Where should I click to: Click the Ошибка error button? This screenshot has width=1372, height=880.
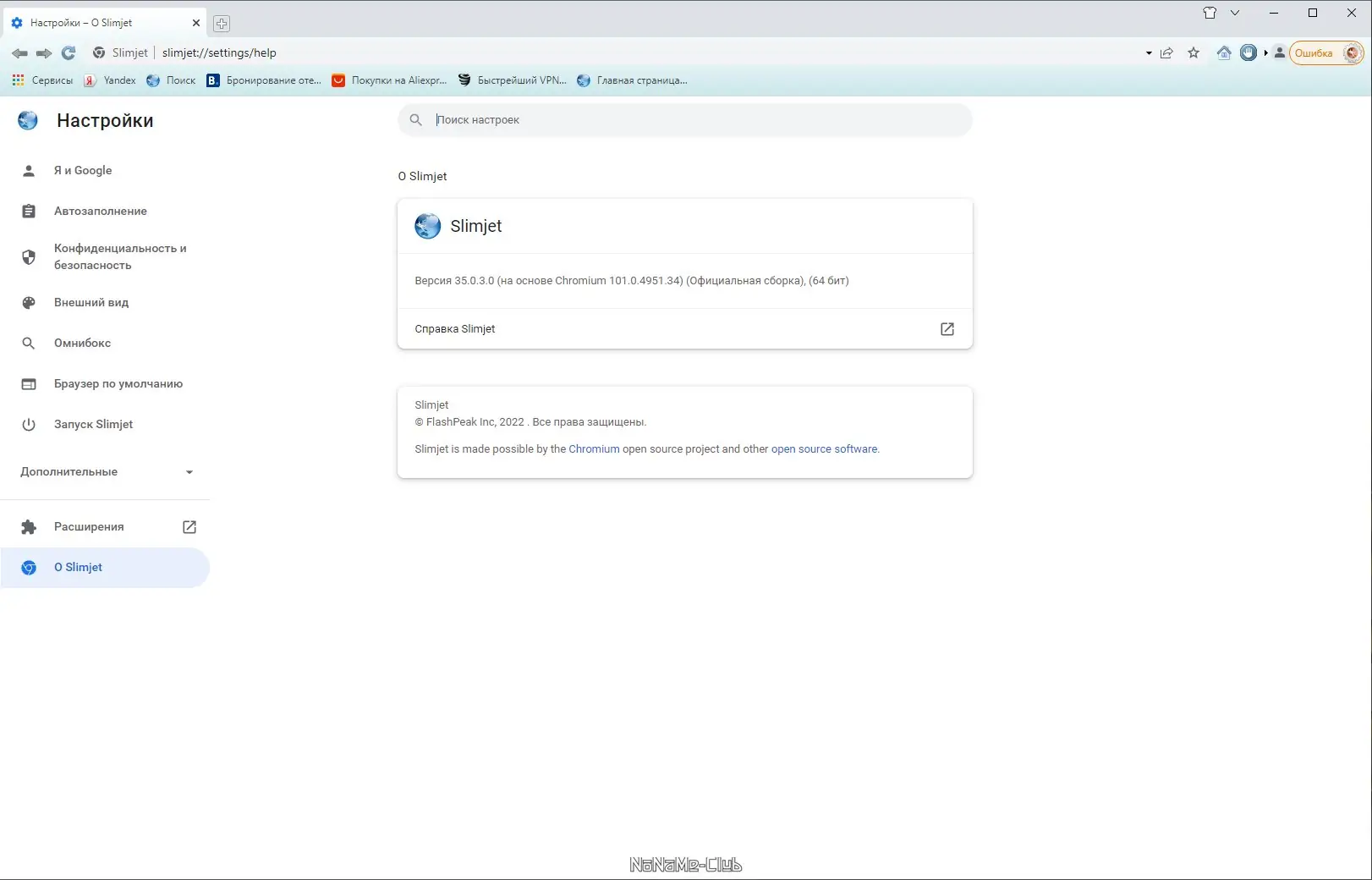[x=1326, y=53]
